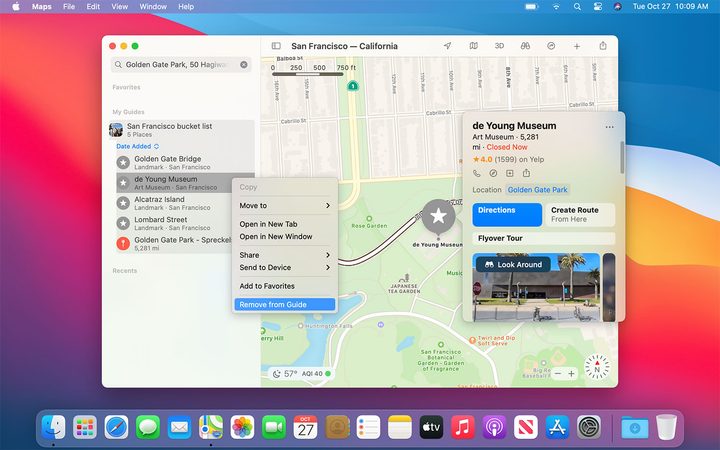Click the Look Around binoculars toolbar icon
720x450 pixels.
525,46
